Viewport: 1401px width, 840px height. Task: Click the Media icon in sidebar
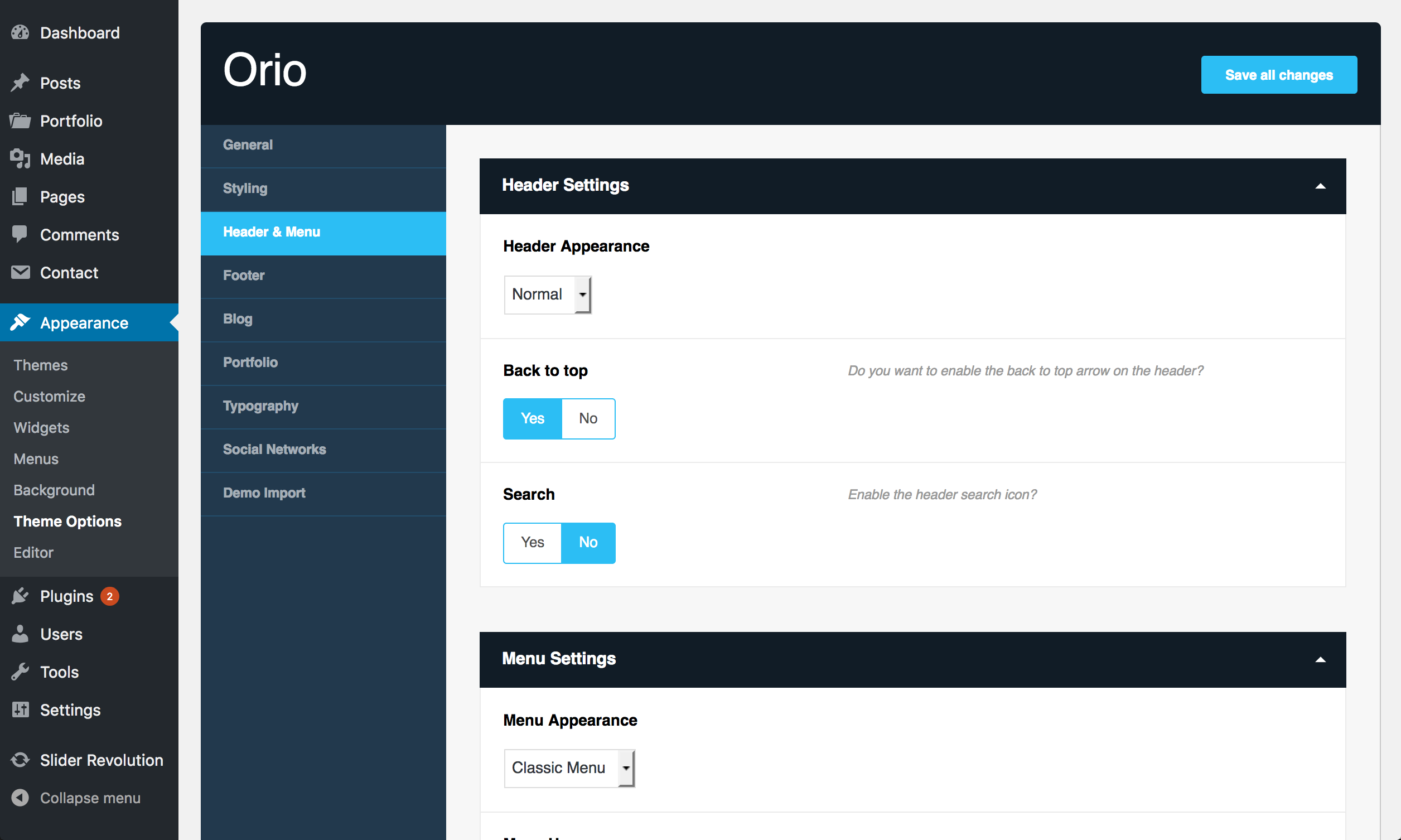click(20, 158)
